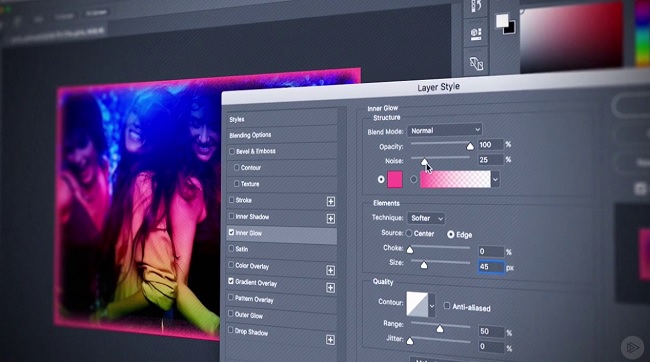Toggle the Anti-aliased checkbox
The height and width of the screenshot is (362, 650).
click(x=446, y=306)
